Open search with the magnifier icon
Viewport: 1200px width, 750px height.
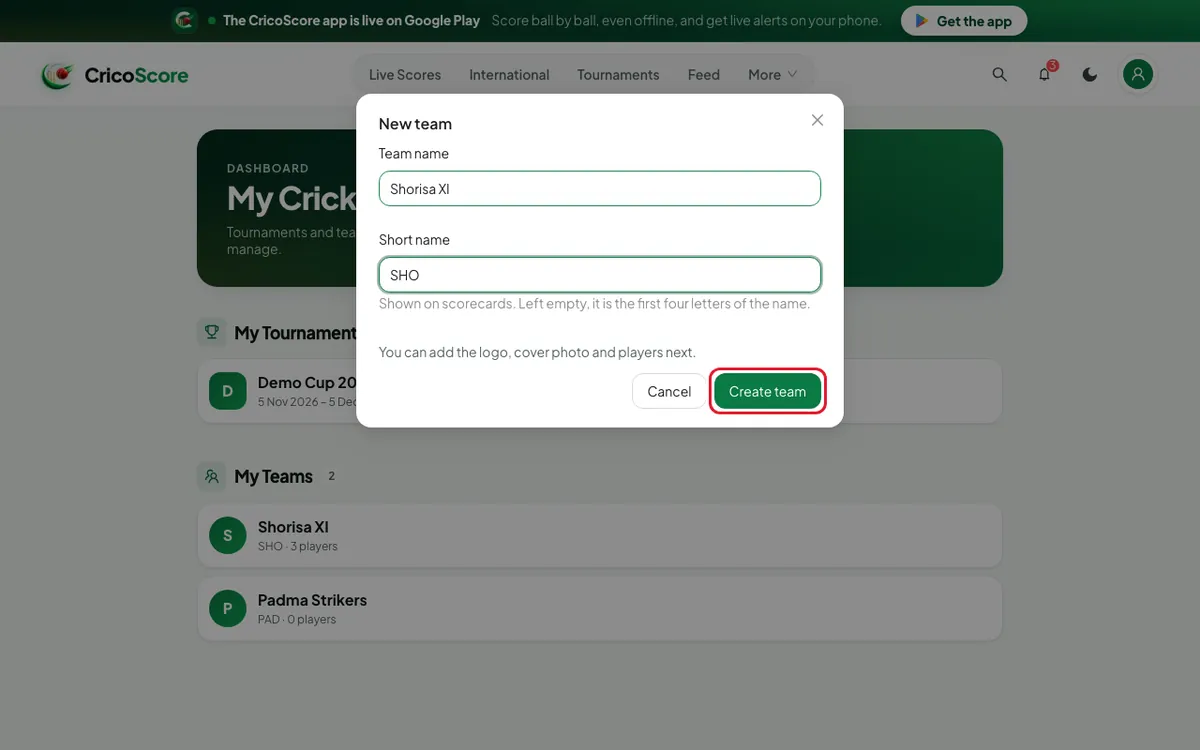[x=1000, y=74]
